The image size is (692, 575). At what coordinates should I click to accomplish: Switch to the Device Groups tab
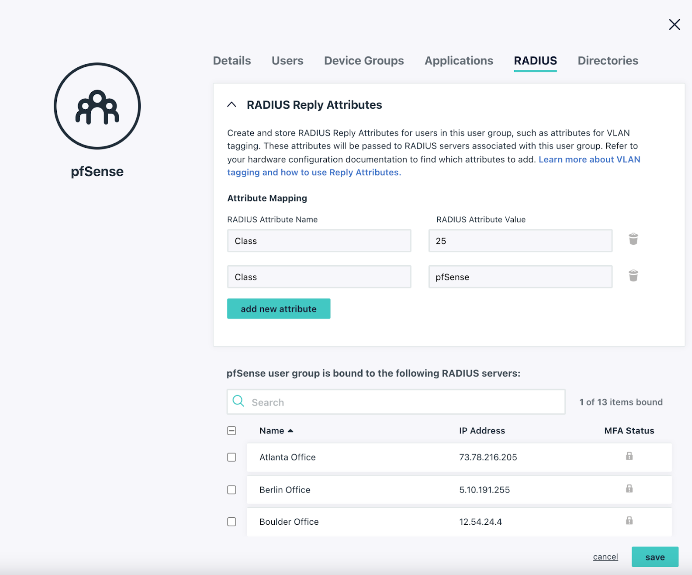tap(364, 61)
